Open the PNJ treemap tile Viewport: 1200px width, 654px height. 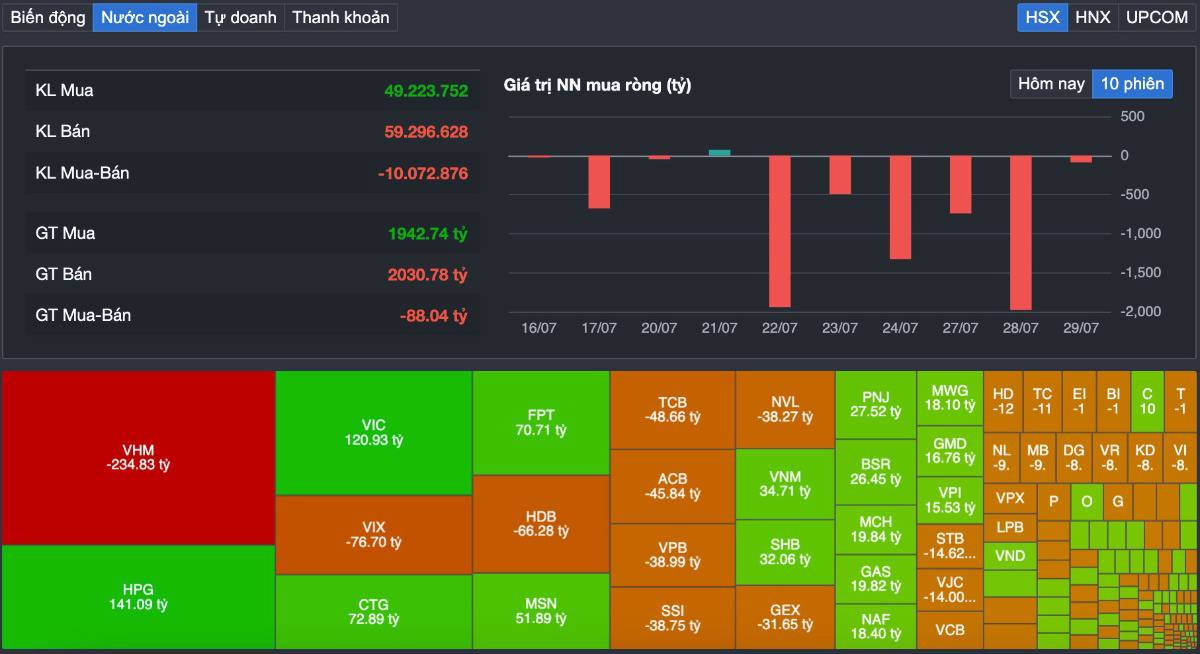(x=876, y=405)
